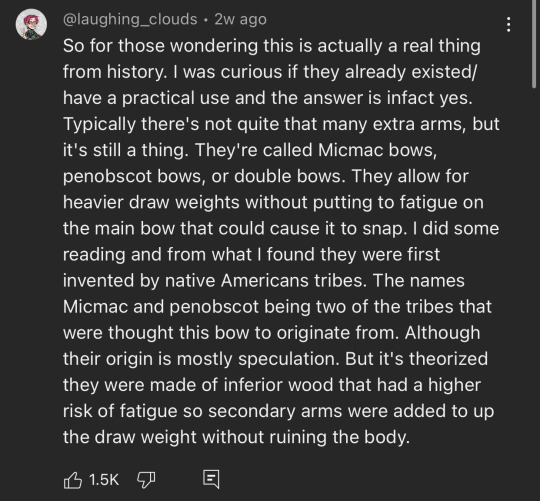Open replies using the comment bubble icon
The image size is (540, 501).
pos(211,479)
